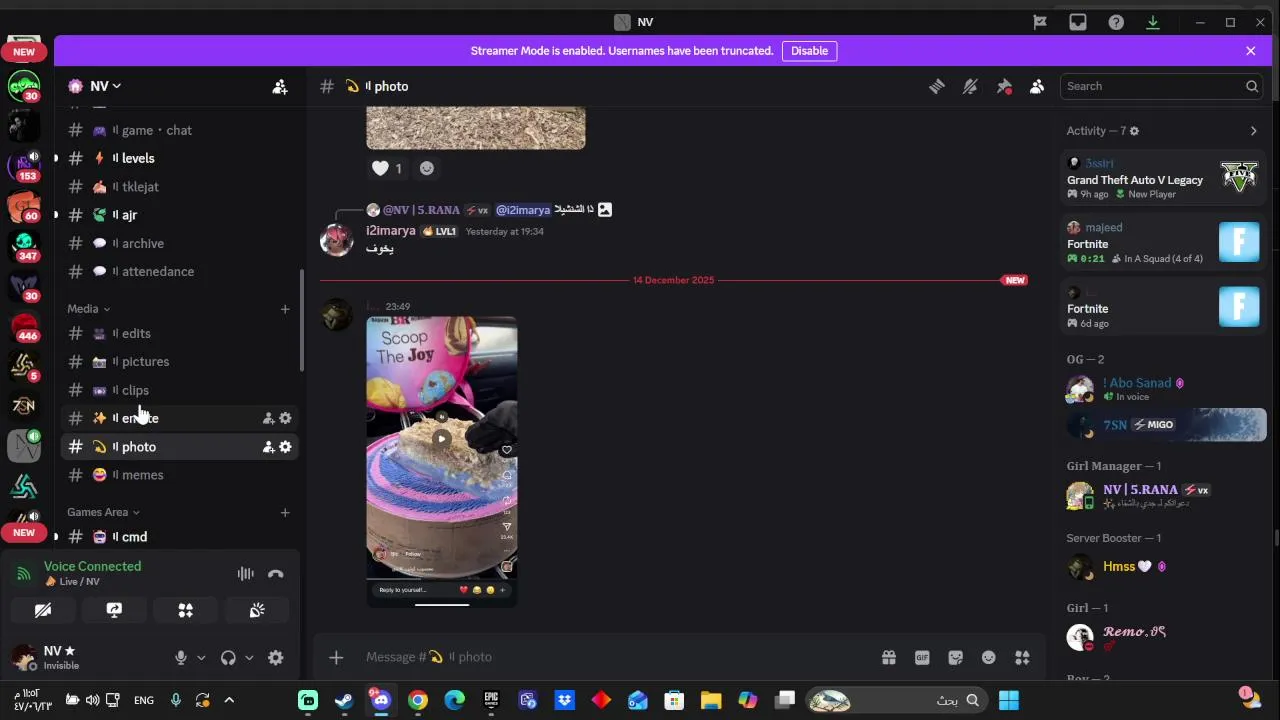
Task: Turn on camera with the video button
Action: pyautogui.click(x=42, y=610)
